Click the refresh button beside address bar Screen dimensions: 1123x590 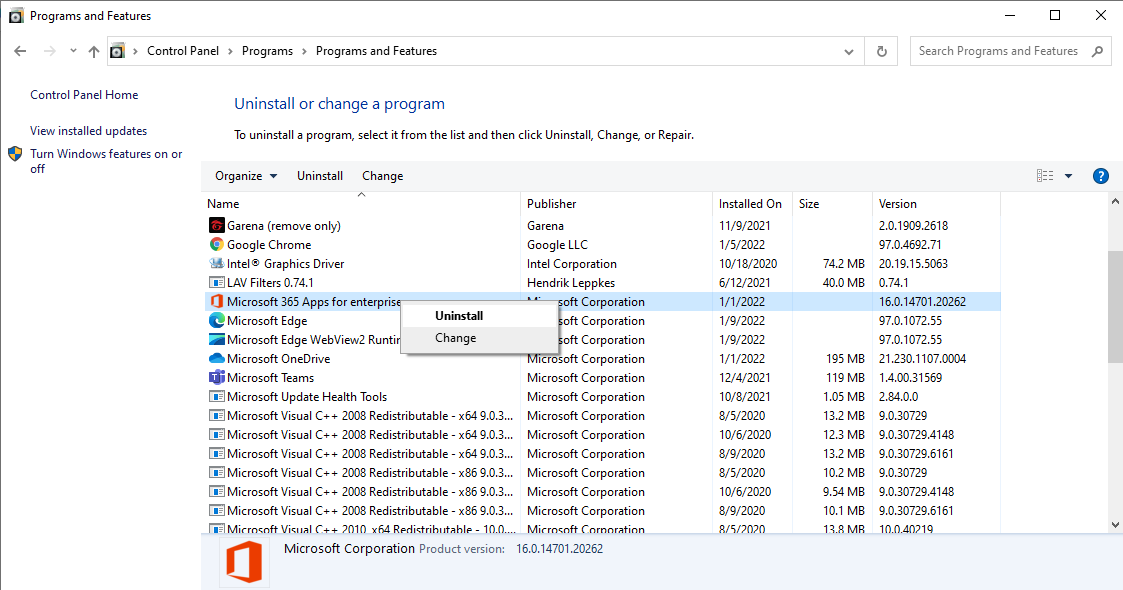[881, 51]
